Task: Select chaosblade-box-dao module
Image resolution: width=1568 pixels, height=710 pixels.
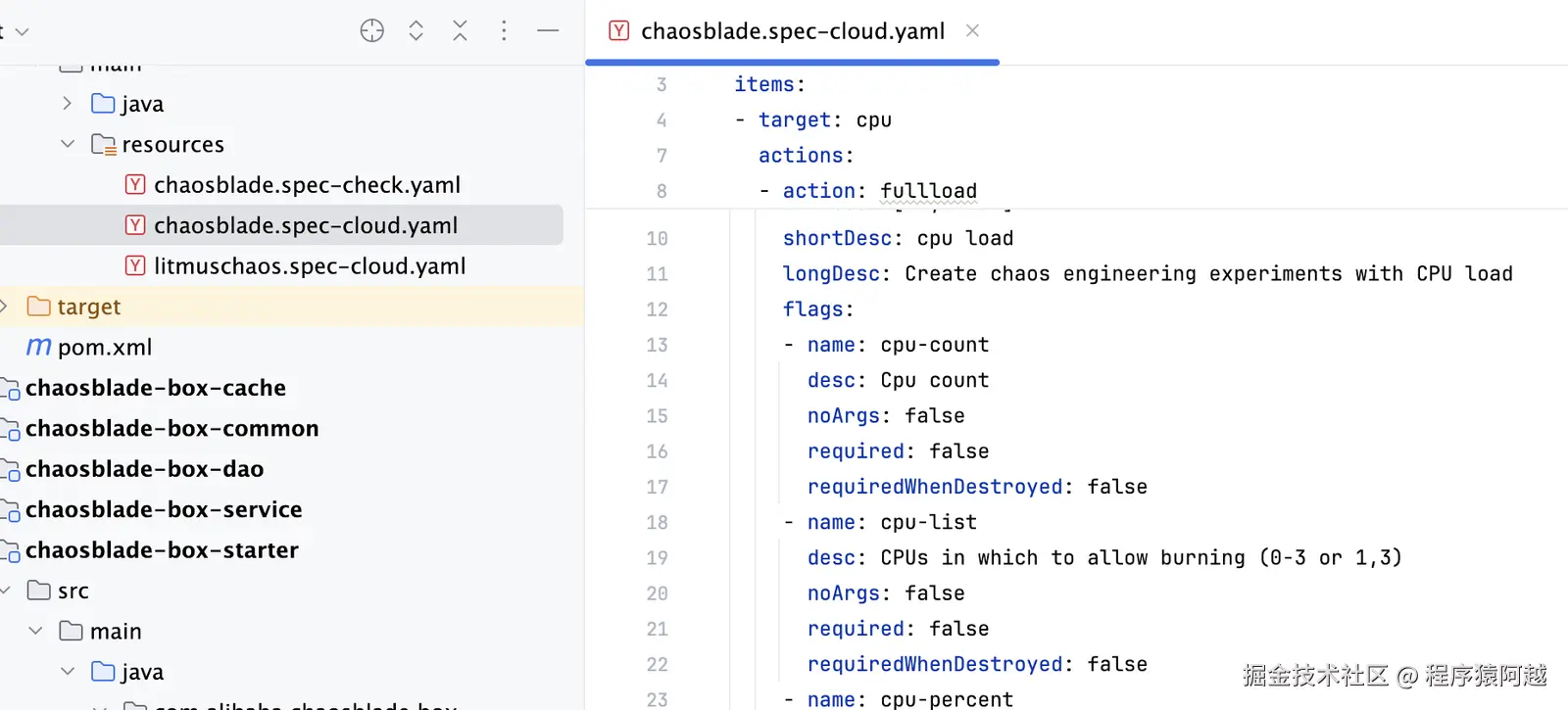Action: click(145, 469)
